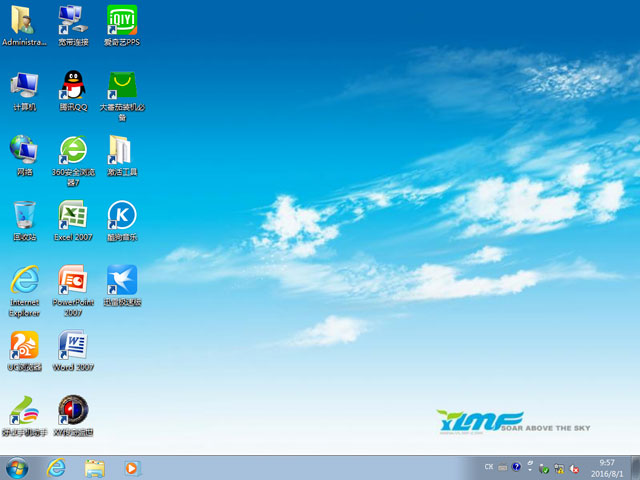Screen dimensions: 640x480
Task: Launch the iQIYI PPS desktop app
Action: click(x=121, y=20)
